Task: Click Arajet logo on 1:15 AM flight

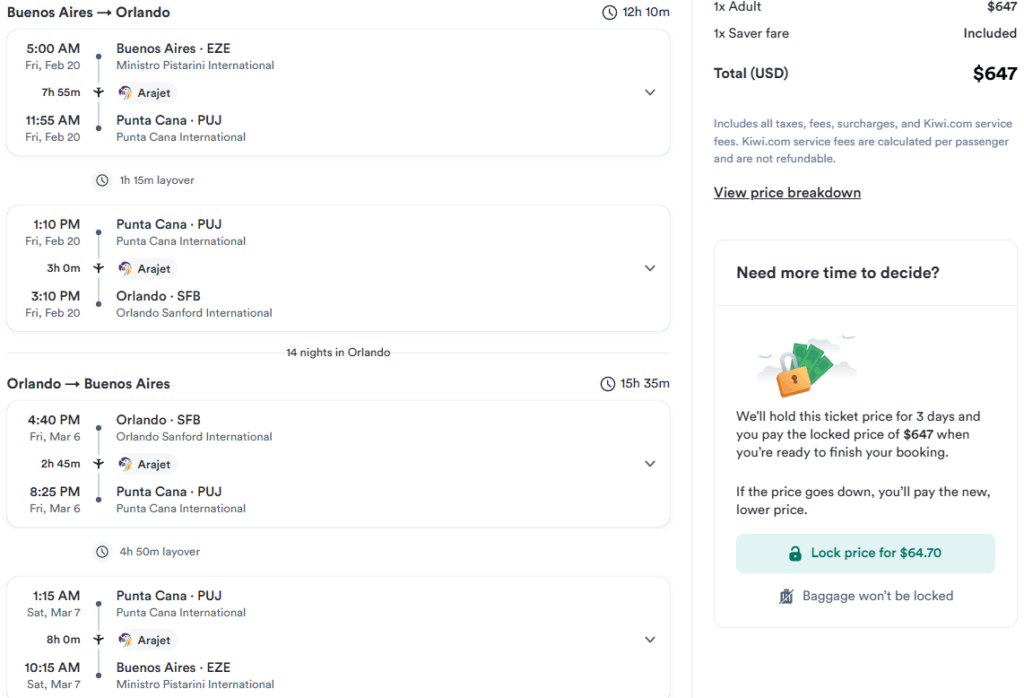Action: (125, 640)
